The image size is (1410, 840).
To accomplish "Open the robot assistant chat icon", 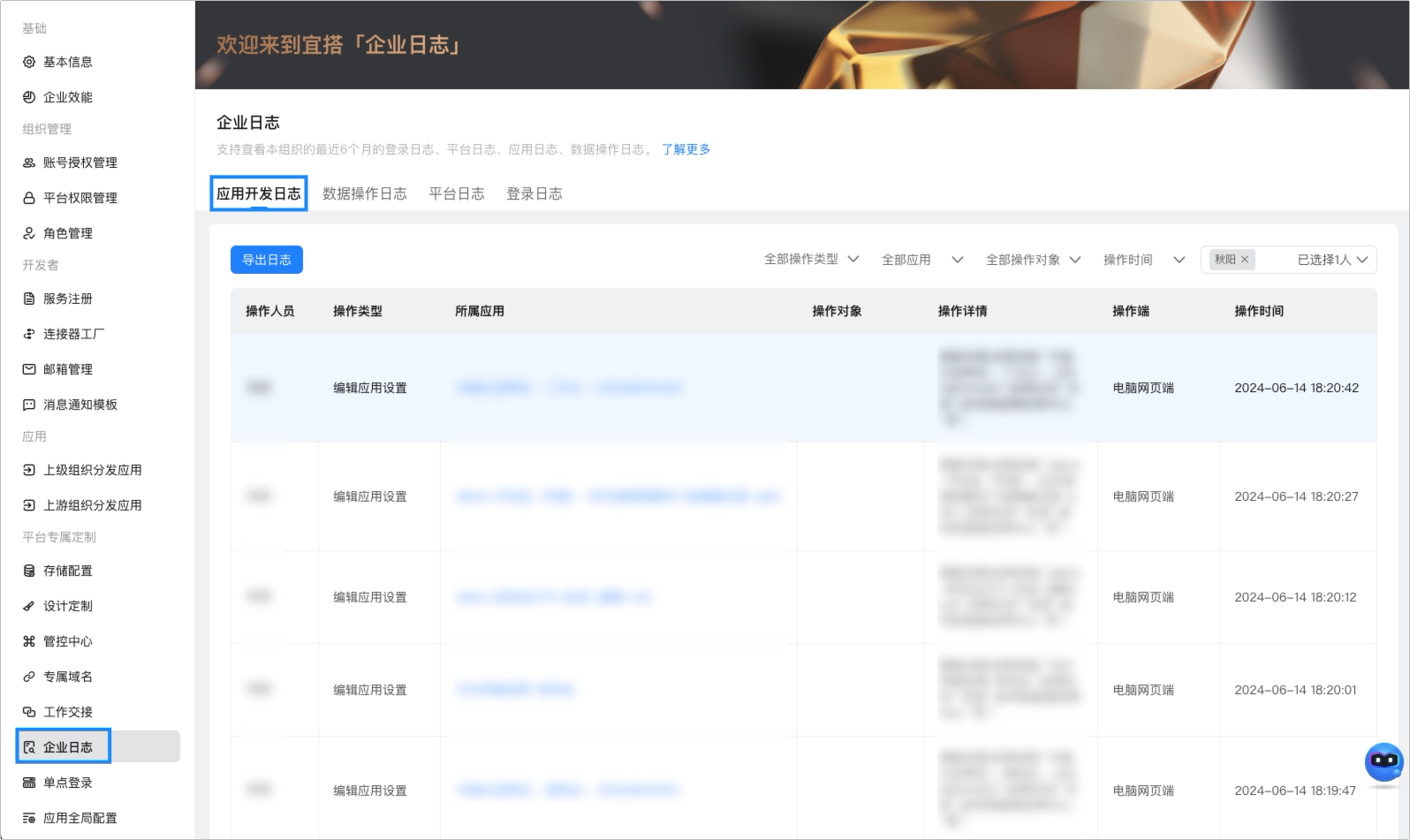I will 1383,761.
